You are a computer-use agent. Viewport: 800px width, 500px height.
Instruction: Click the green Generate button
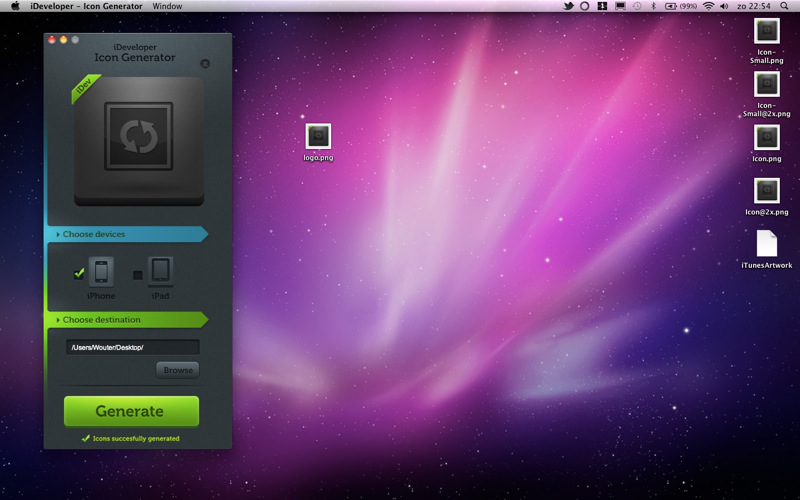pos(131,411)
